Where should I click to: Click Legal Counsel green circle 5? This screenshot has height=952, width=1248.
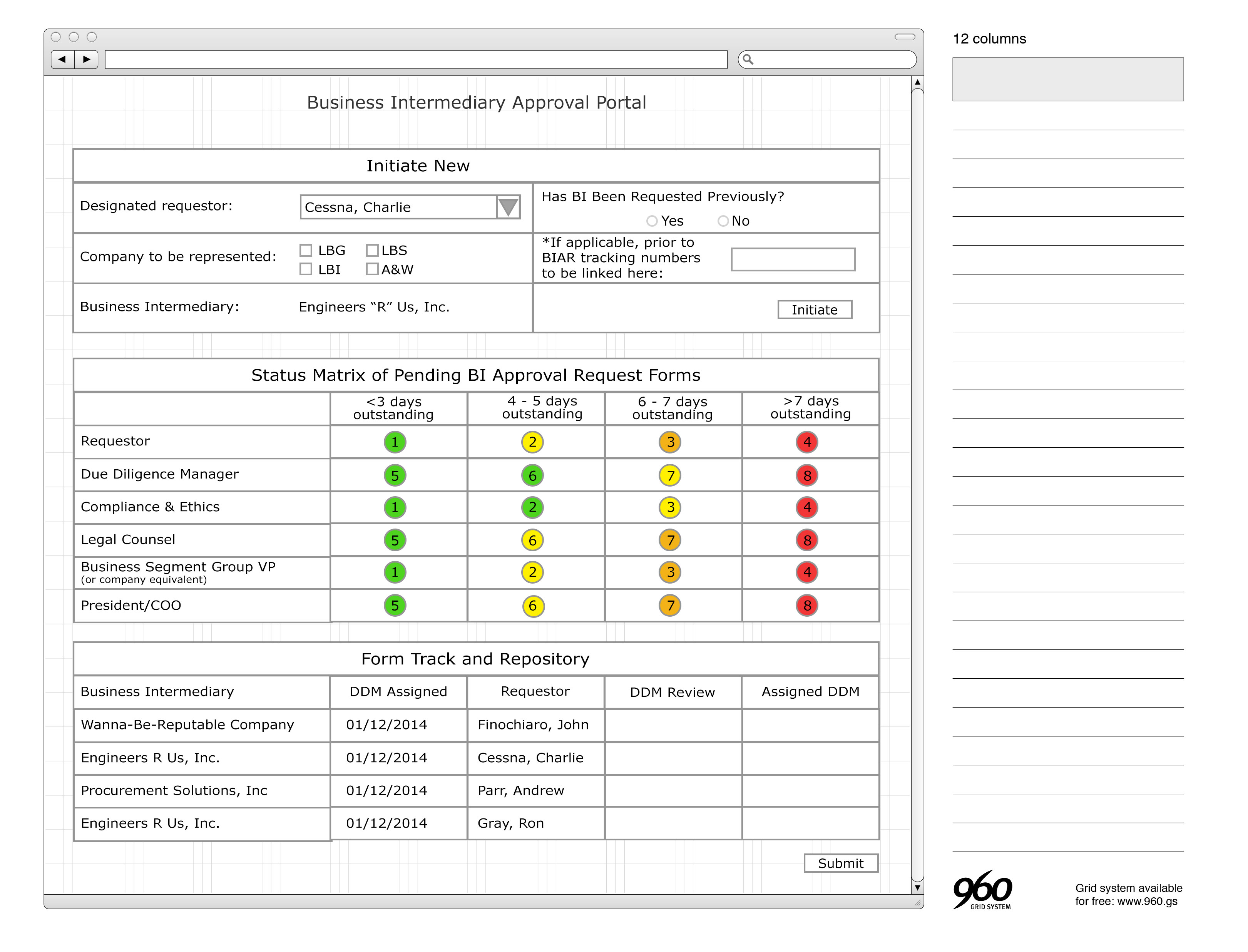(x=395, y=540)
